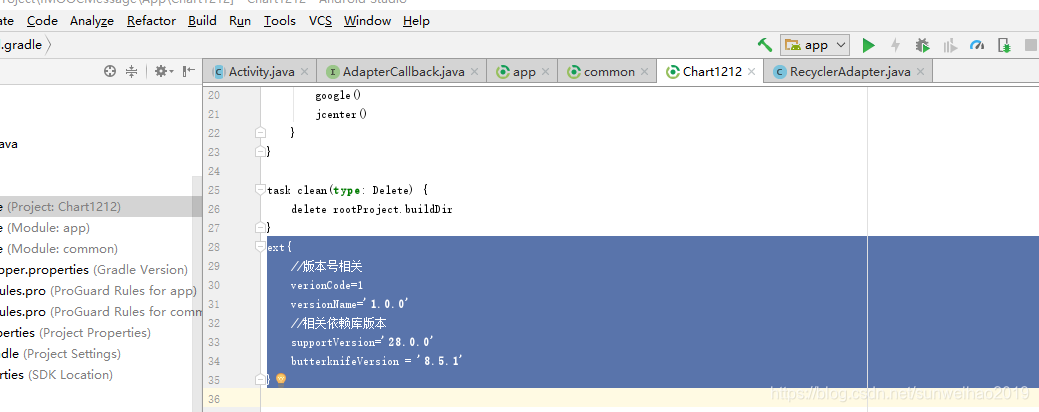Click the line 'verionCode=1'
The height and width of the screenshot is (412, 1039).
click(327, 285)
